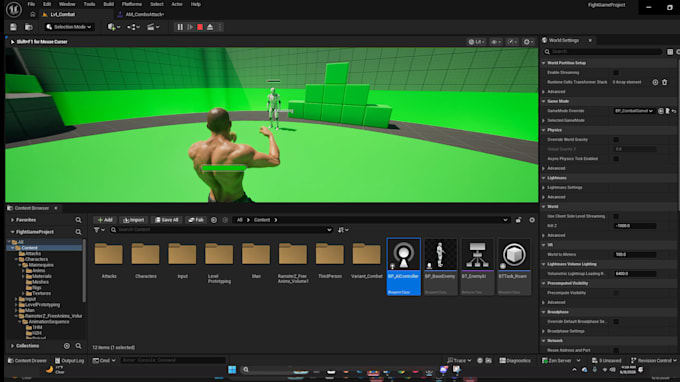Toggle Precompute Visibility checkbox
The image size is (680, 382).
coord(616,293)
